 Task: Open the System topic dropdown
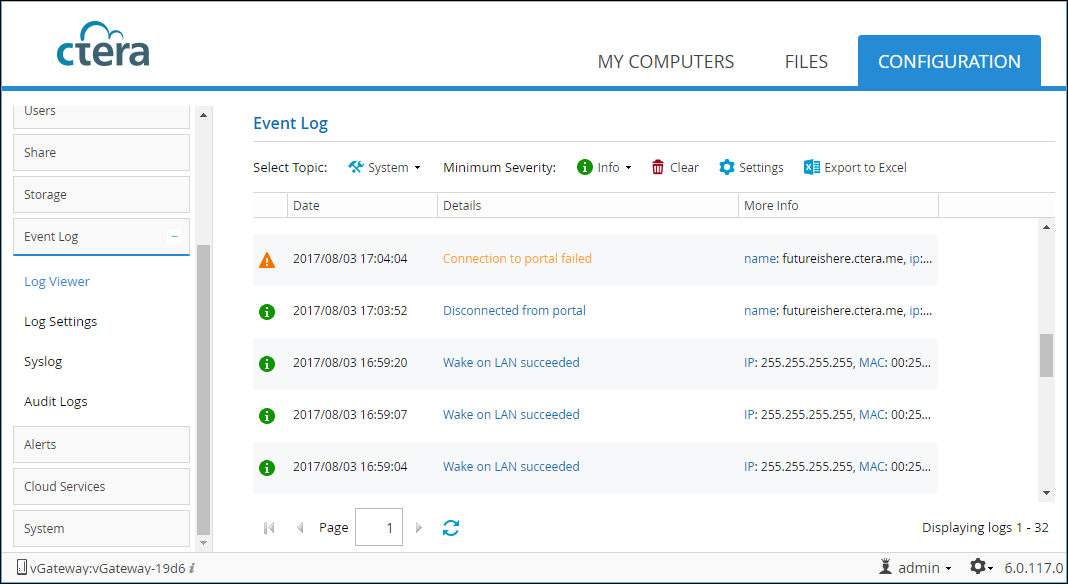point(385,167)
